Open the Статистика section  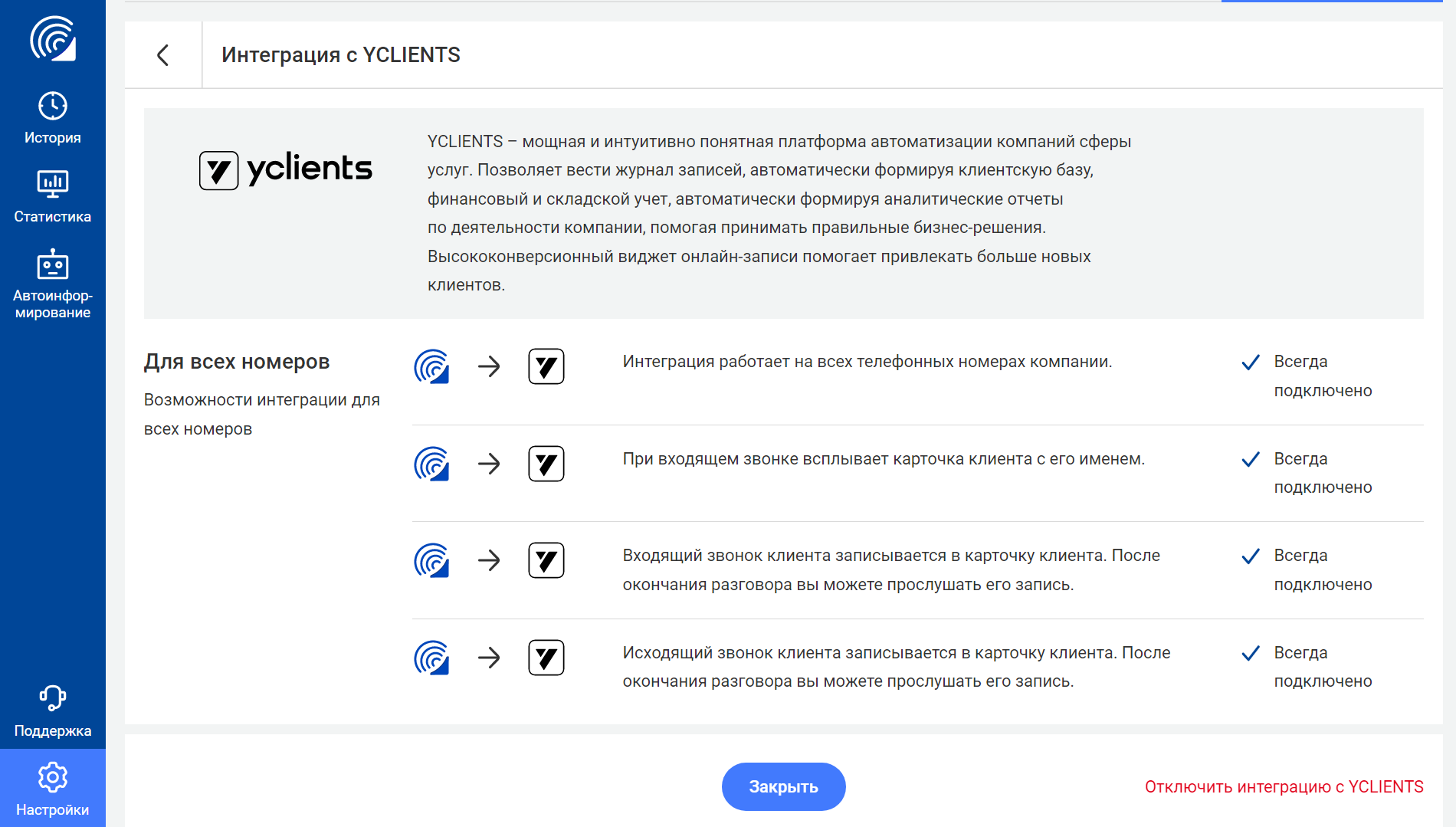[53, 197]
